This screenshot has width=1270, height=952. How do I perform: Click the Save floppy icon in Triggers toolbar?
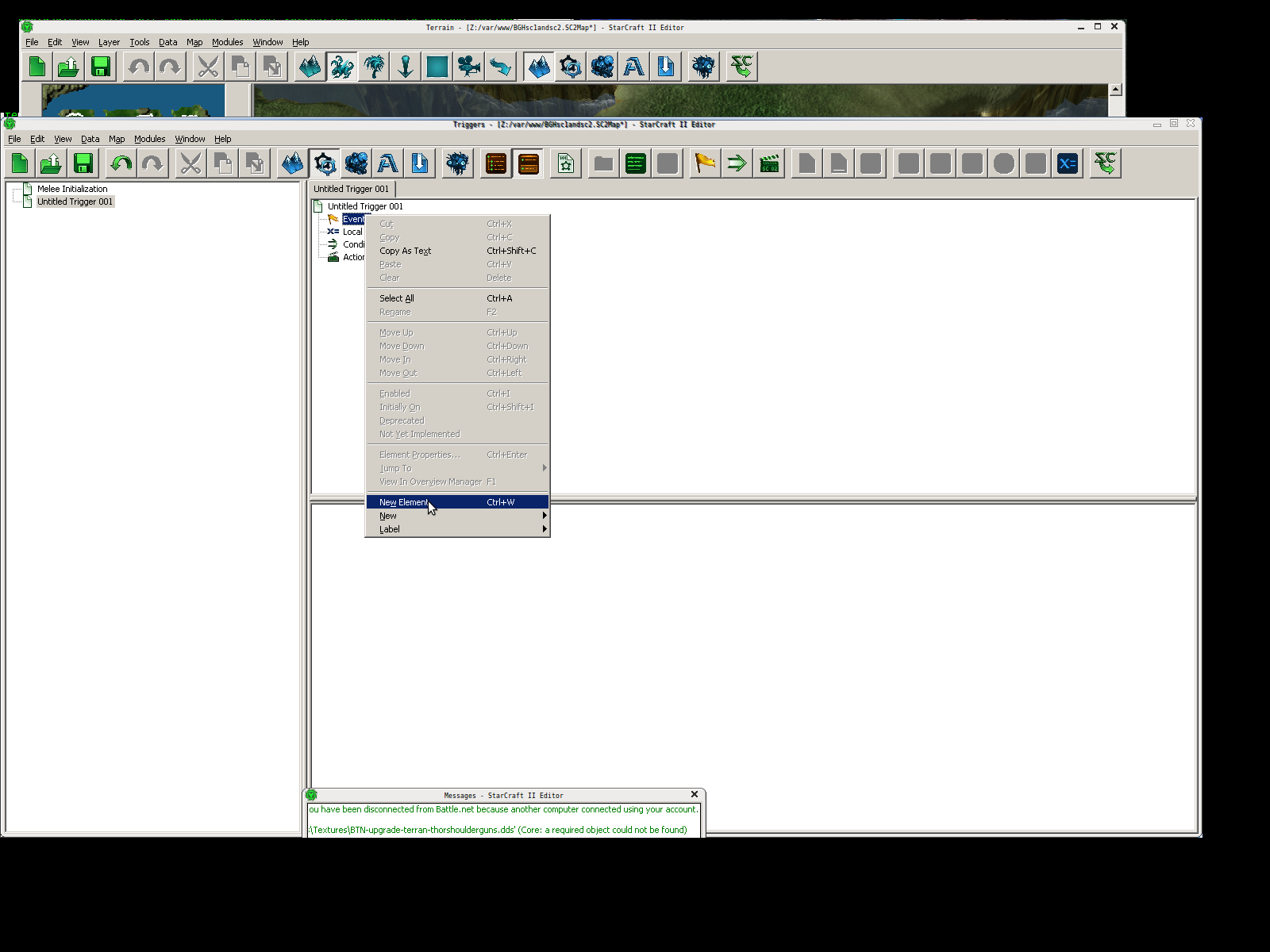pos(83,163)
